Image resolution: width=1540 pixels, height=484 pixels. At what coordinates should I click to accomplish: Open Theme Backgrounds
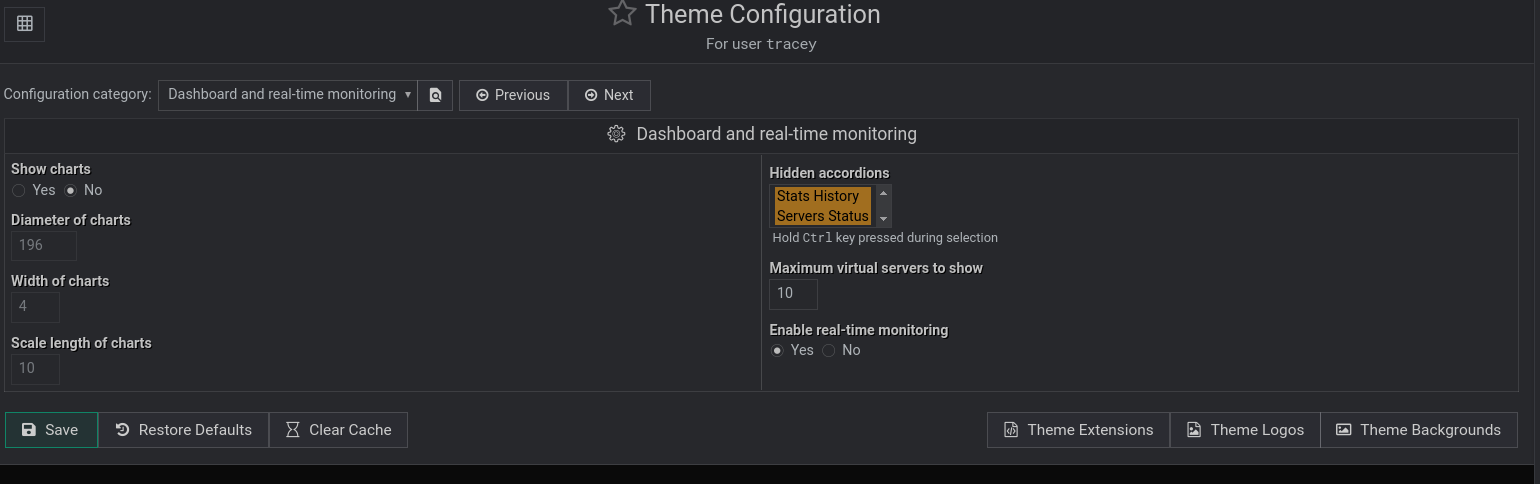1418,430
